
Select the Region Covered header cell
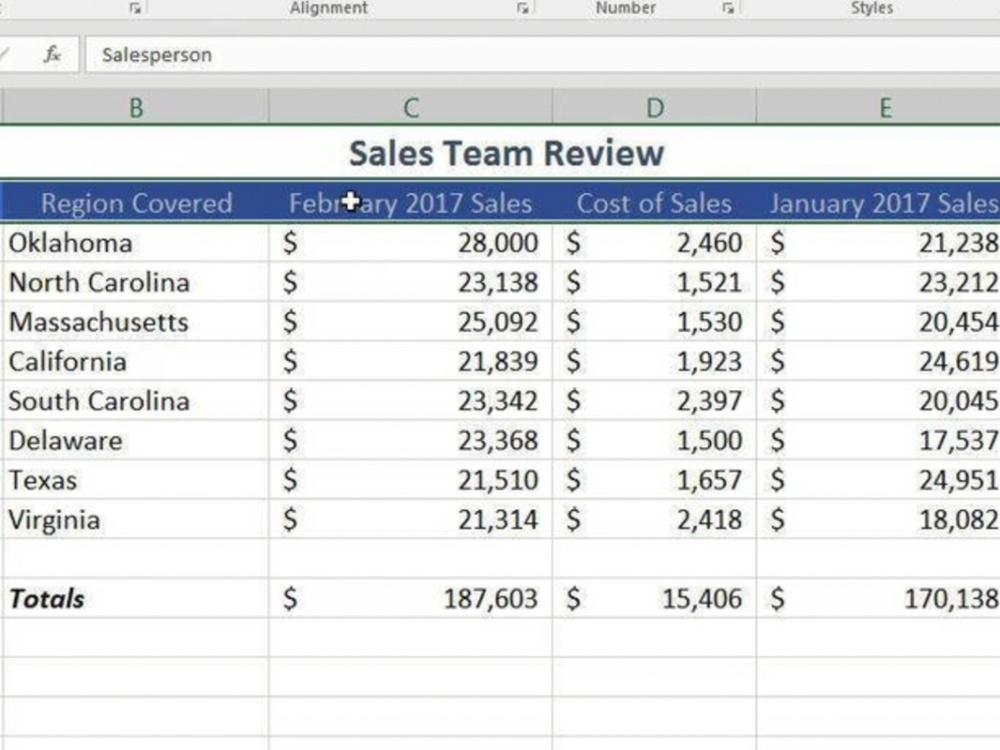pos(136,203)
